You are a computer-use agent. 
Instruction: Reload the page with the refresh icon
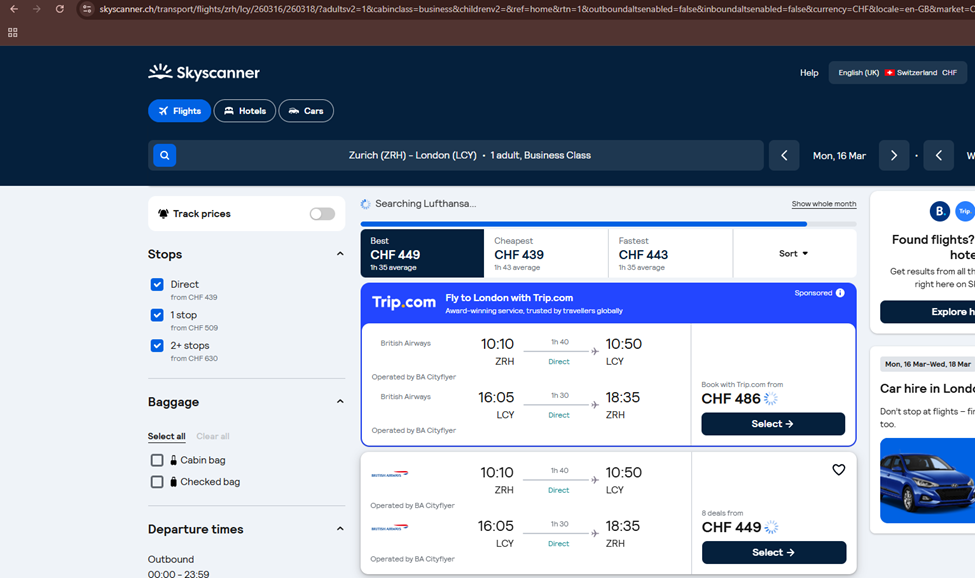(60, 9)
